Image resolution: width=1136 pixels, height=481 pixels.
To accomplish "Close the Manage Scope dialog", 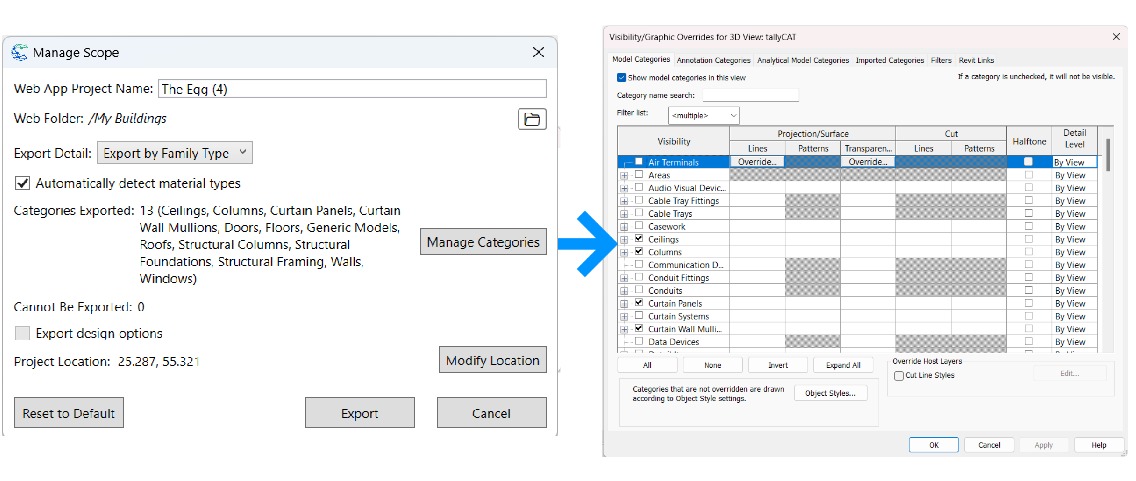I will pos(538,52).
